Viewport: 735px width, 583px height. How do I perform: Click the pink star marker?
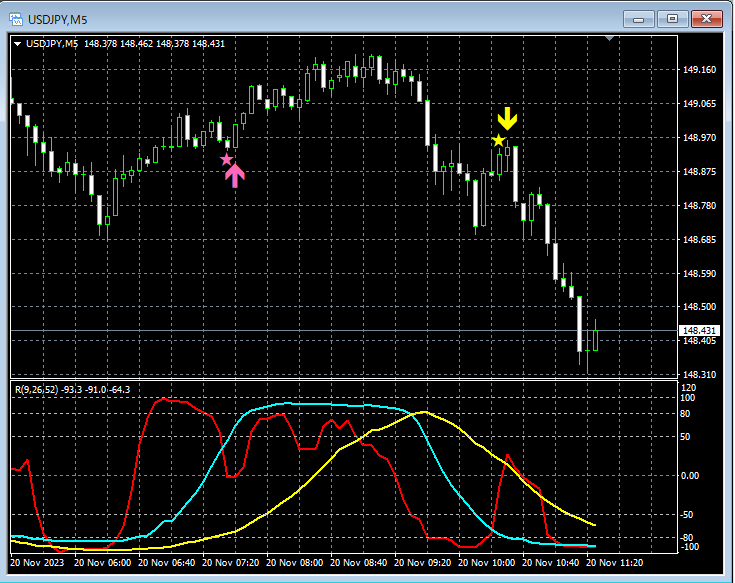pos(226,159)
